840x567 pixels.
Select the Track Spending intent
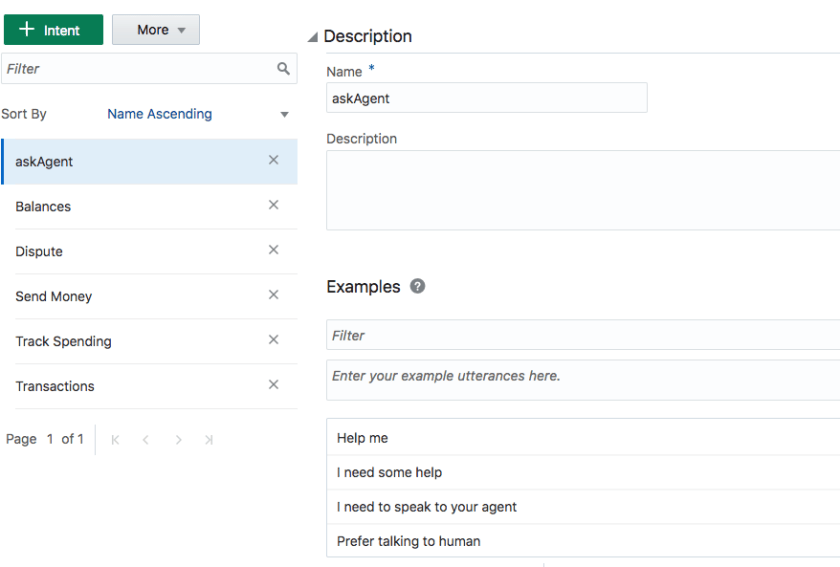pos(63,342)
